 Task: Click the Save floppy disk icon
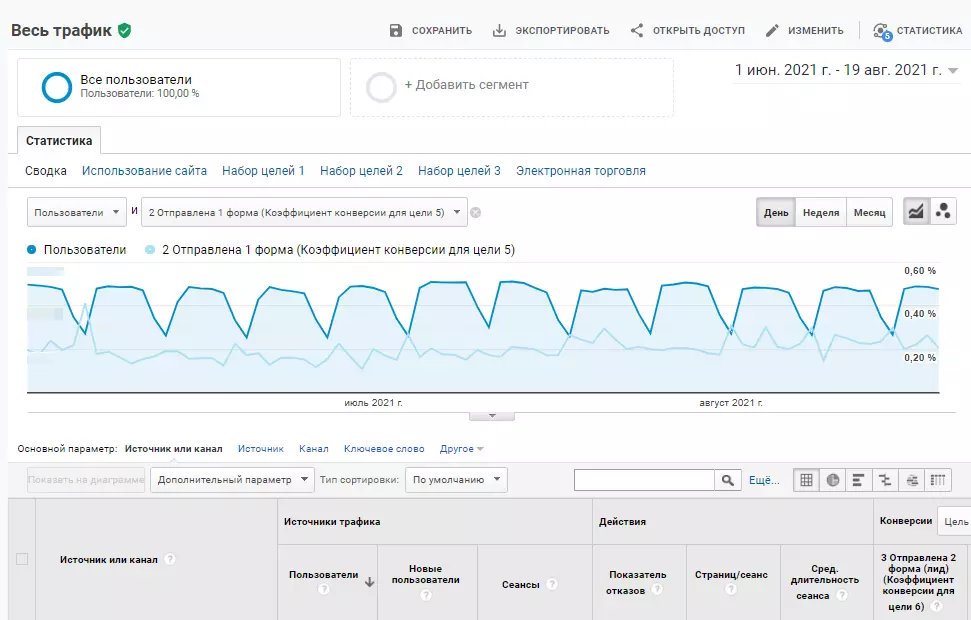396,30
